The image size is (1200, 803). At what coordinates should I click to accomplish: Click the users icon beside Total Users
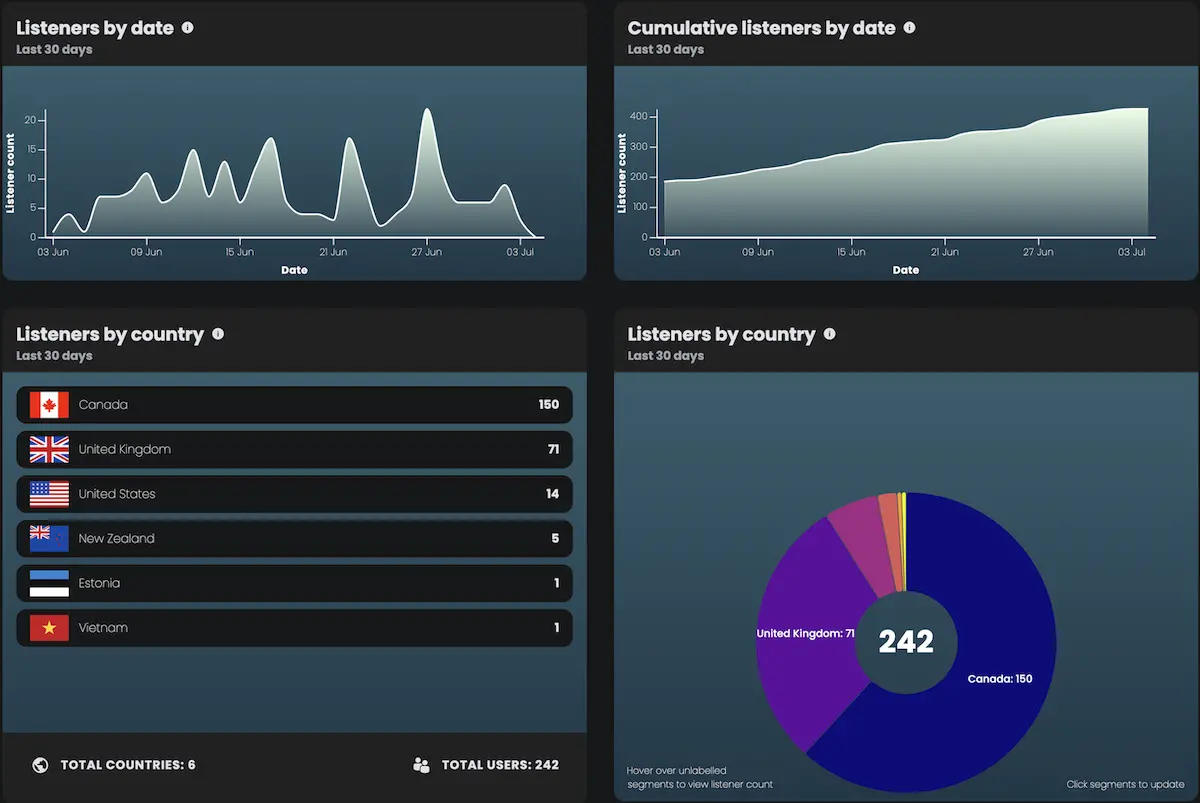point(421,765)
